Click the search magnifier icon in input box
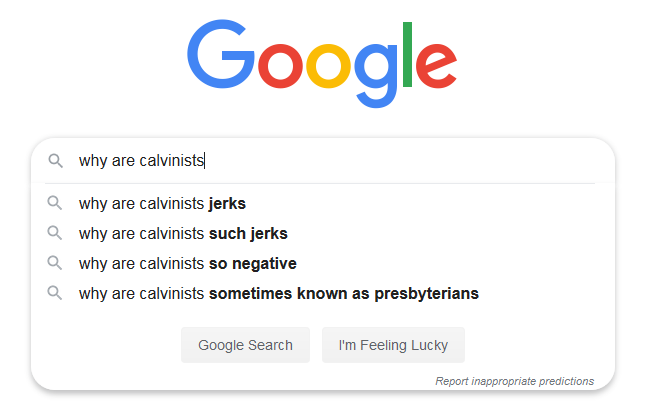 point(56,161)
